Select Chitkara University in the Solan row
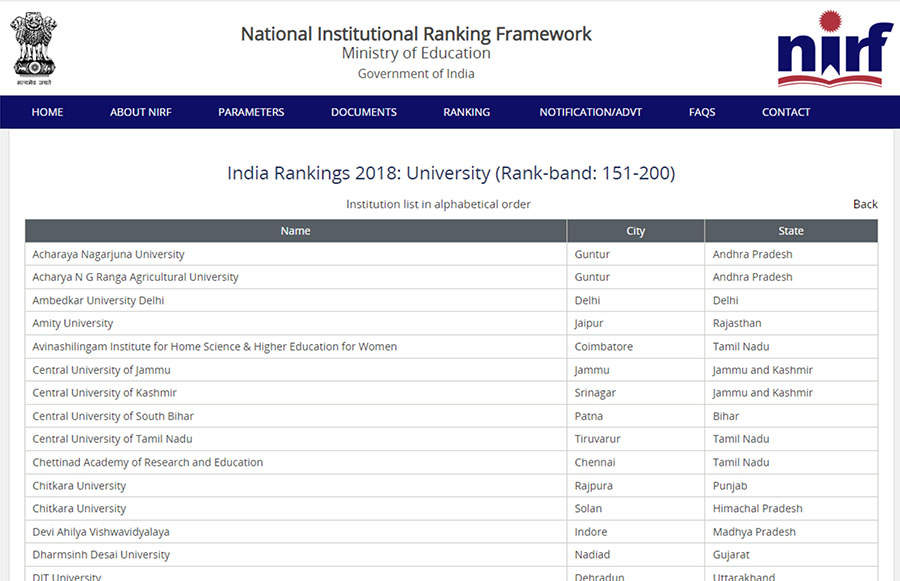 pyautogui.click(x=79, y=509)
